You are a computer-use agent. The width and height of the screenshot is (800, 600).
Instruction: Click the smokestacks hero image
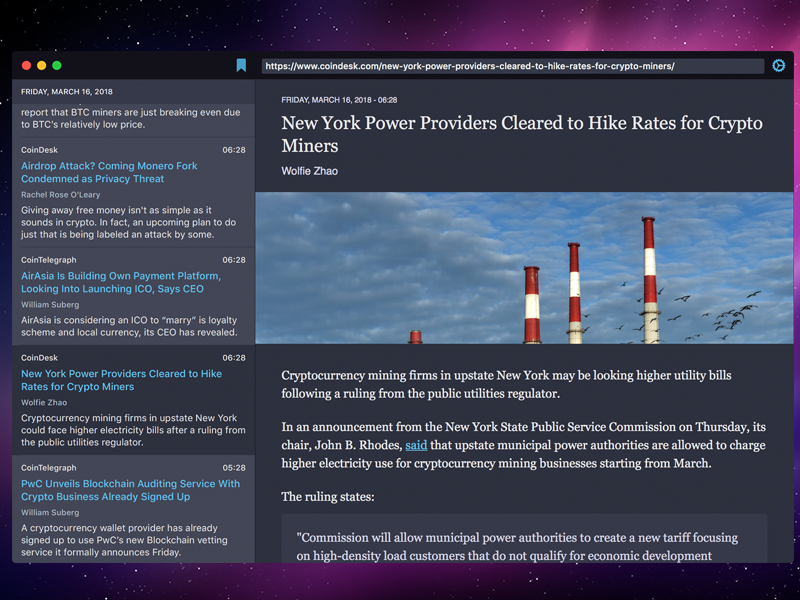click(x=524, y=268)
